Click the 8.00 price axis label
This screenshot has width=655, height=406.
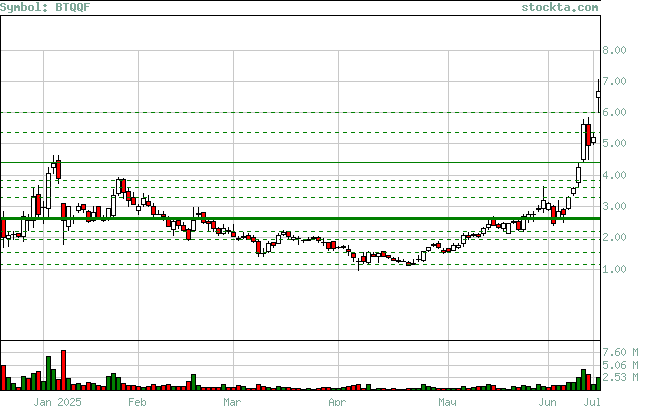coord(614,50)
